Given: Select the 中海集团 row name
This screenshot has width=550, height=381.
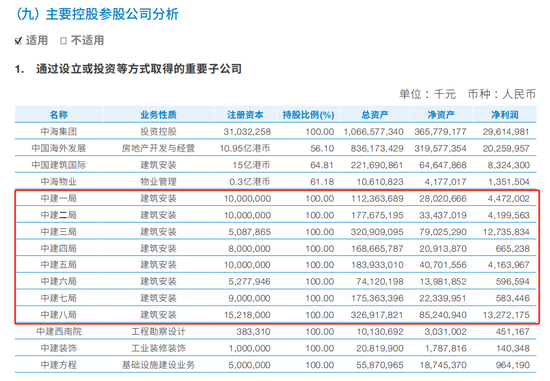Looking at the screenshot, I should [x=59, y=132].
